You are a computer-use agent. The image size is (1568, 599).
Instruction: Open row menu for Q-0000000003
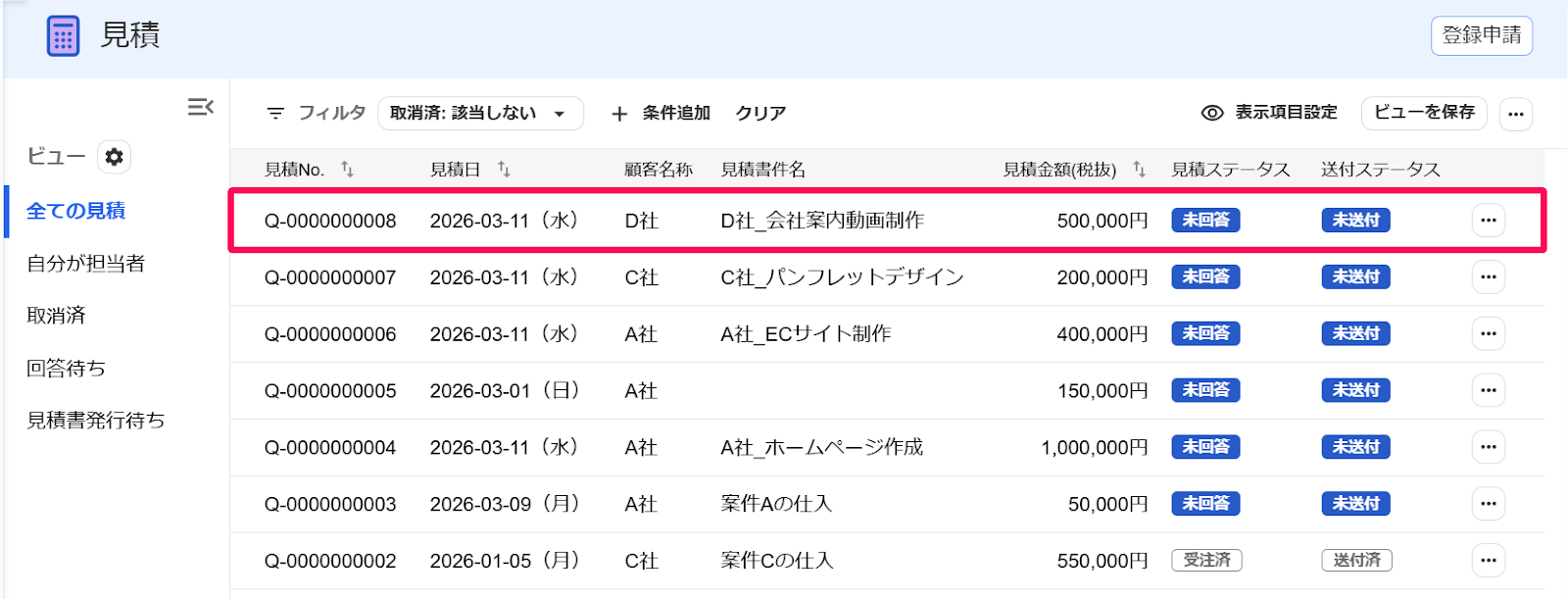coord(1489,504)
